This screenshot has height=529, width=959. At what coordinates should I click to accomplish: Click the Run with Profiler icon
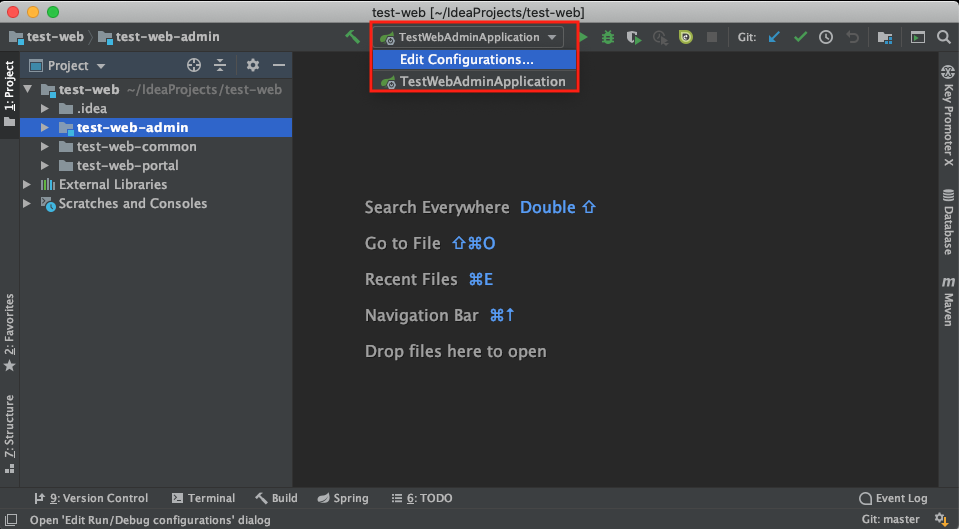(660, 37)
